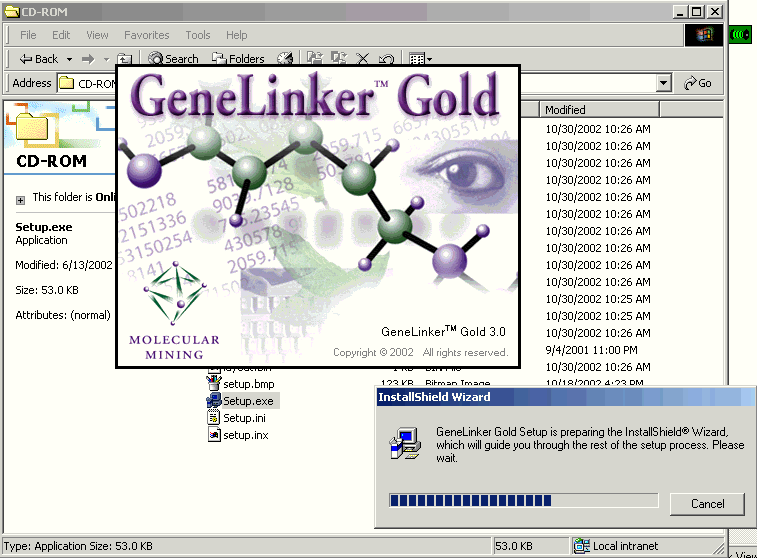Open the Views dropdown button

pos(420,59)
